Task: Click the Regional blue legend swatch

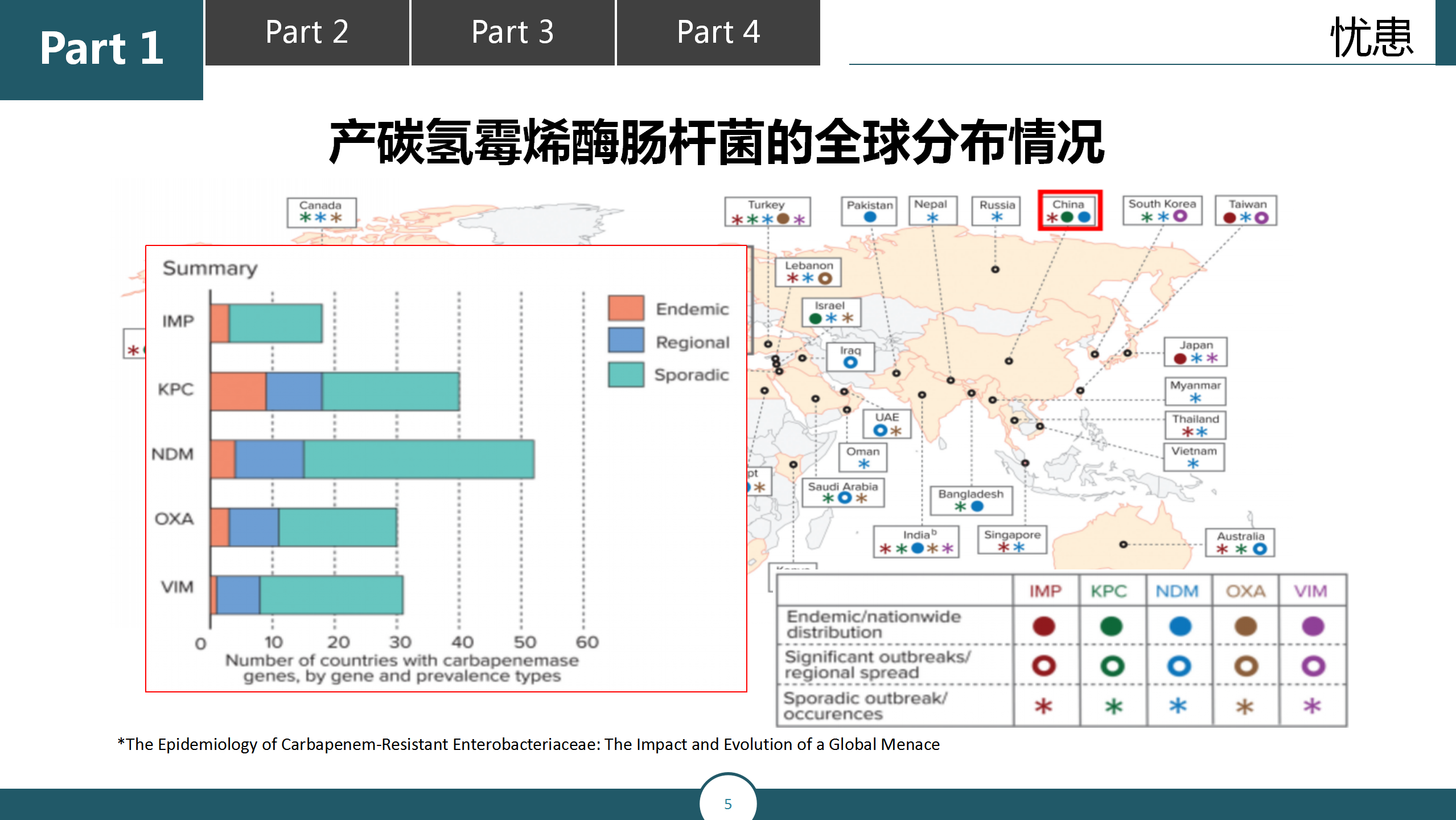Action: pos(626,341)
